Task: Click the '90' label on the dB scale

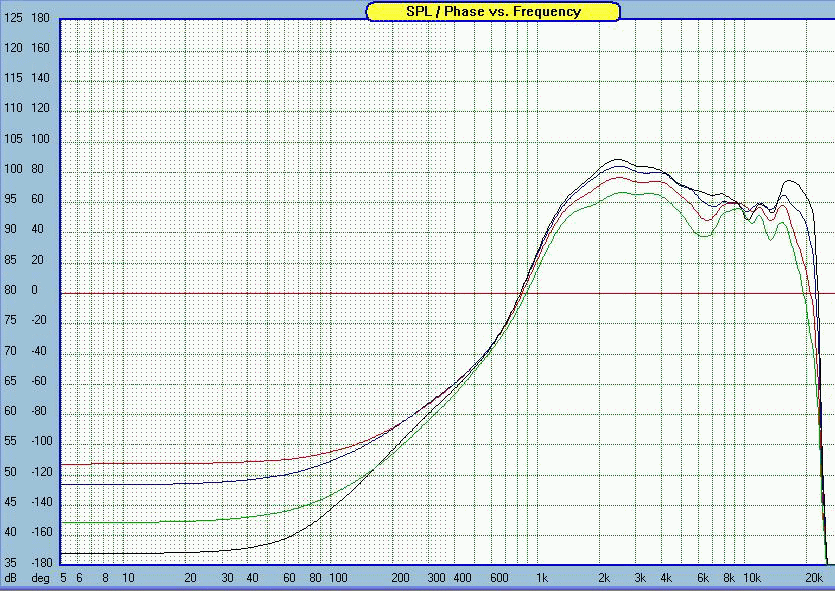Action: click(13, 229)
